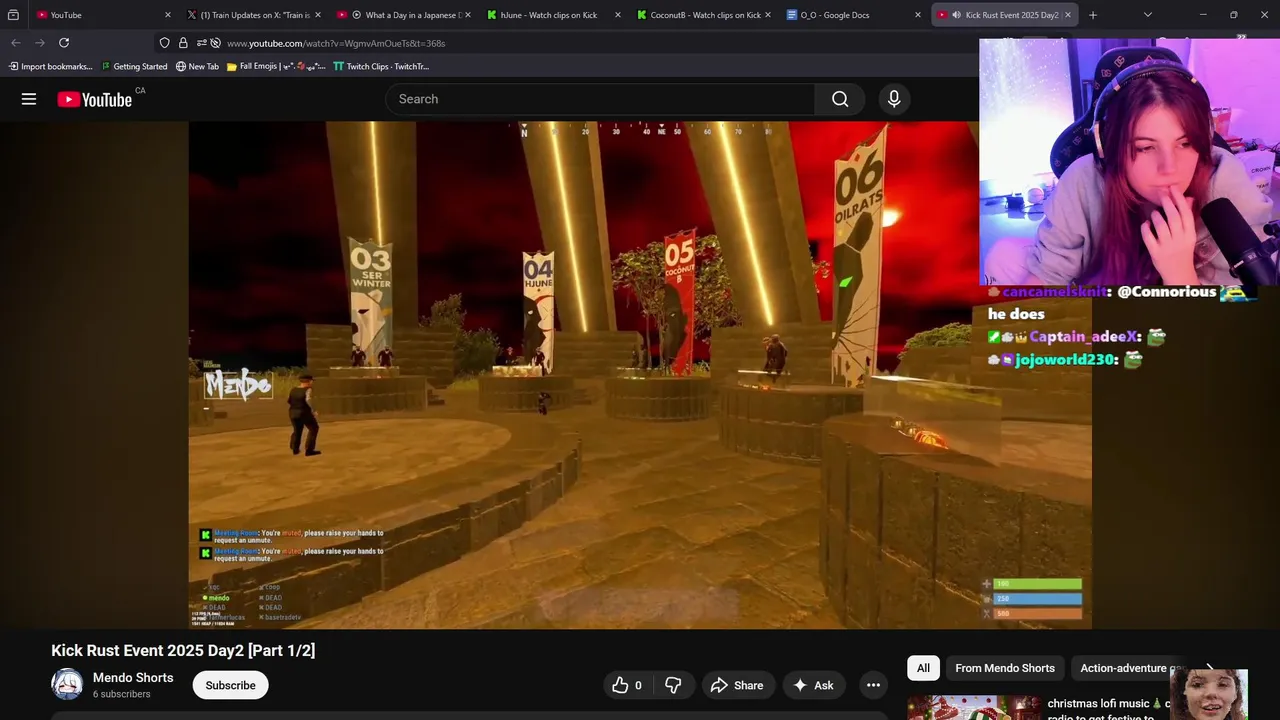1280x720 pixels.
Task: Share the video using Share button
Action: [x=737, y=685]
